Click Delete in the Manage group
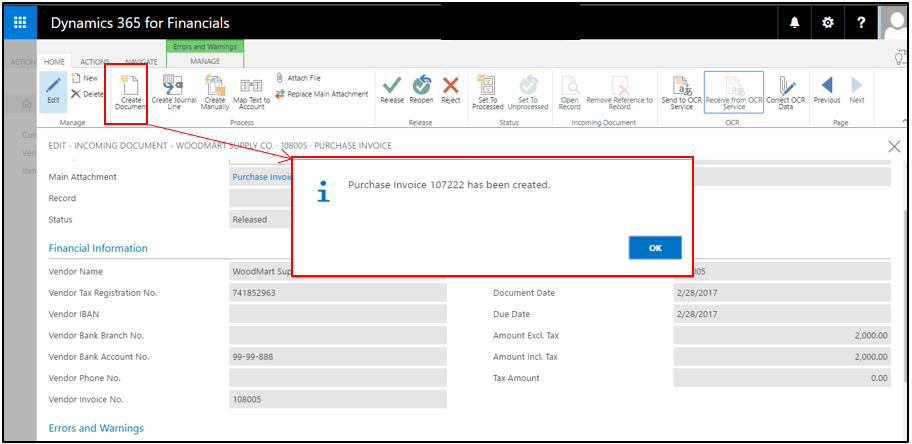Screen dimensions: 912x444 point(88,94)
